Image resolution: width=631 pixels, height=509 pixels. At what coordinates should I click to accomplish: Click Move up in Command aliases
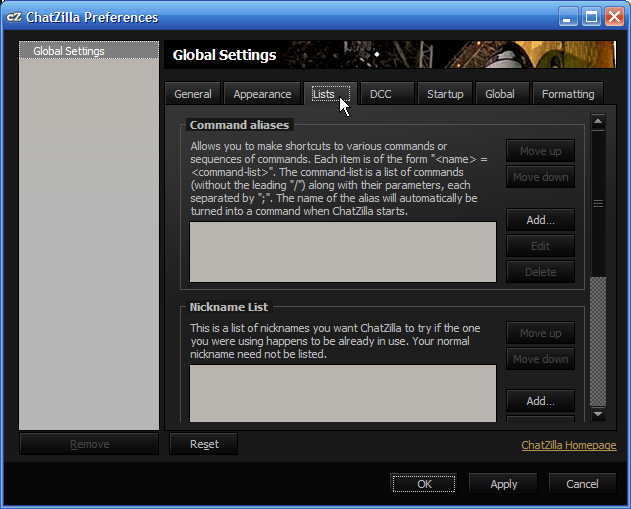click(x=540, y=151)
